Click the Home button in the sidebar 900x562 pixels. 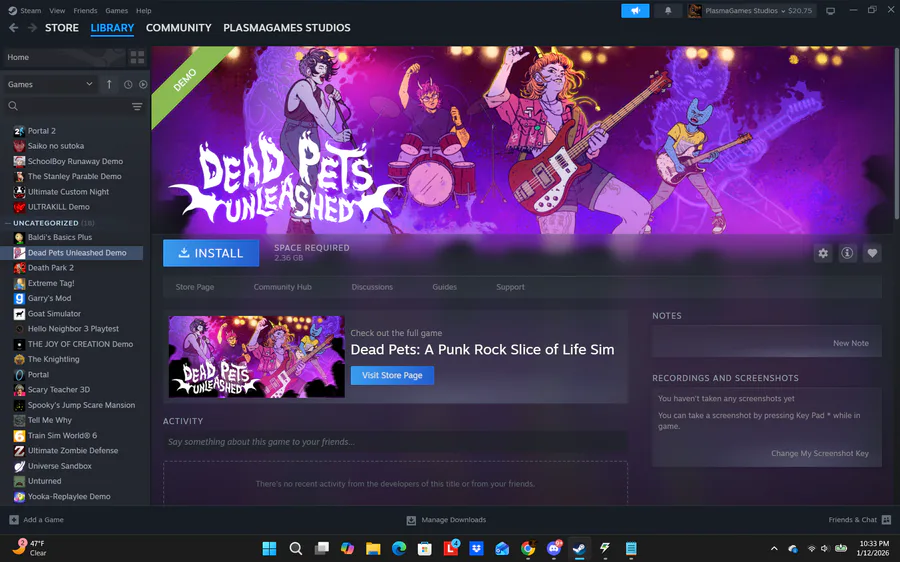[64, 57]
